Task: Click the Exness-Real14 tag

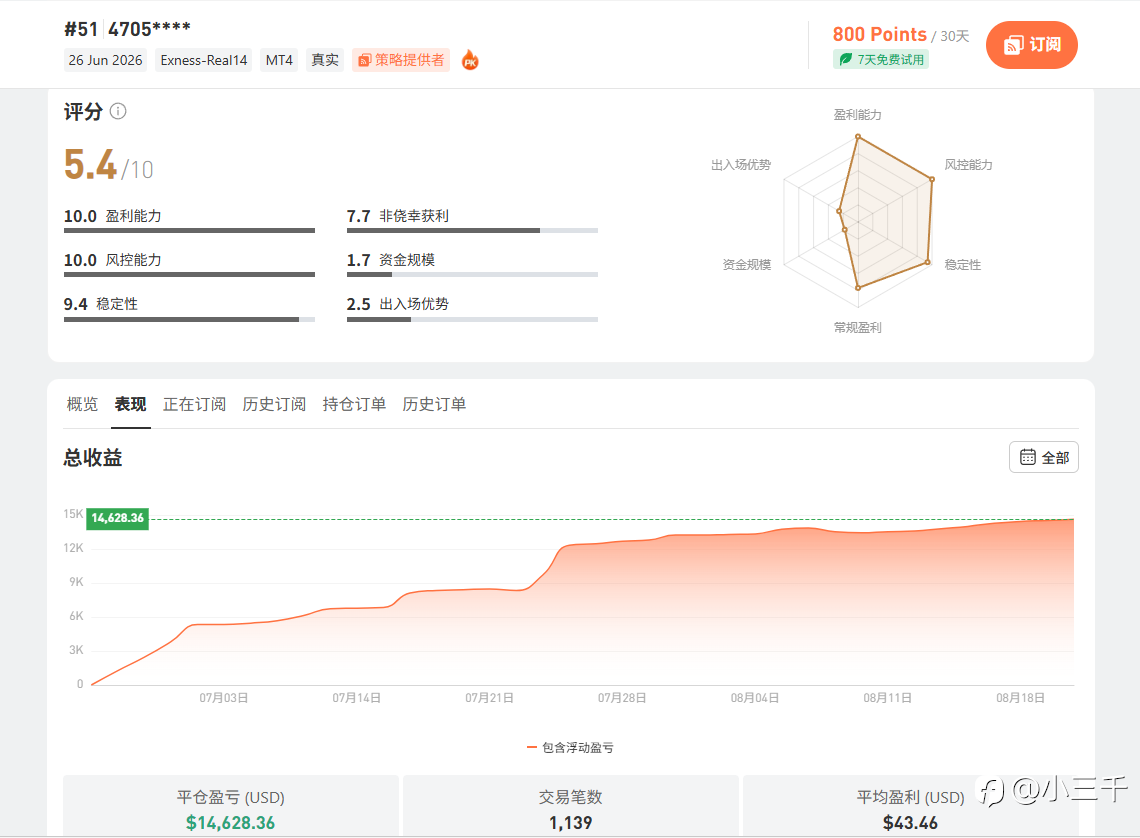Action: [x=204, y=60]
